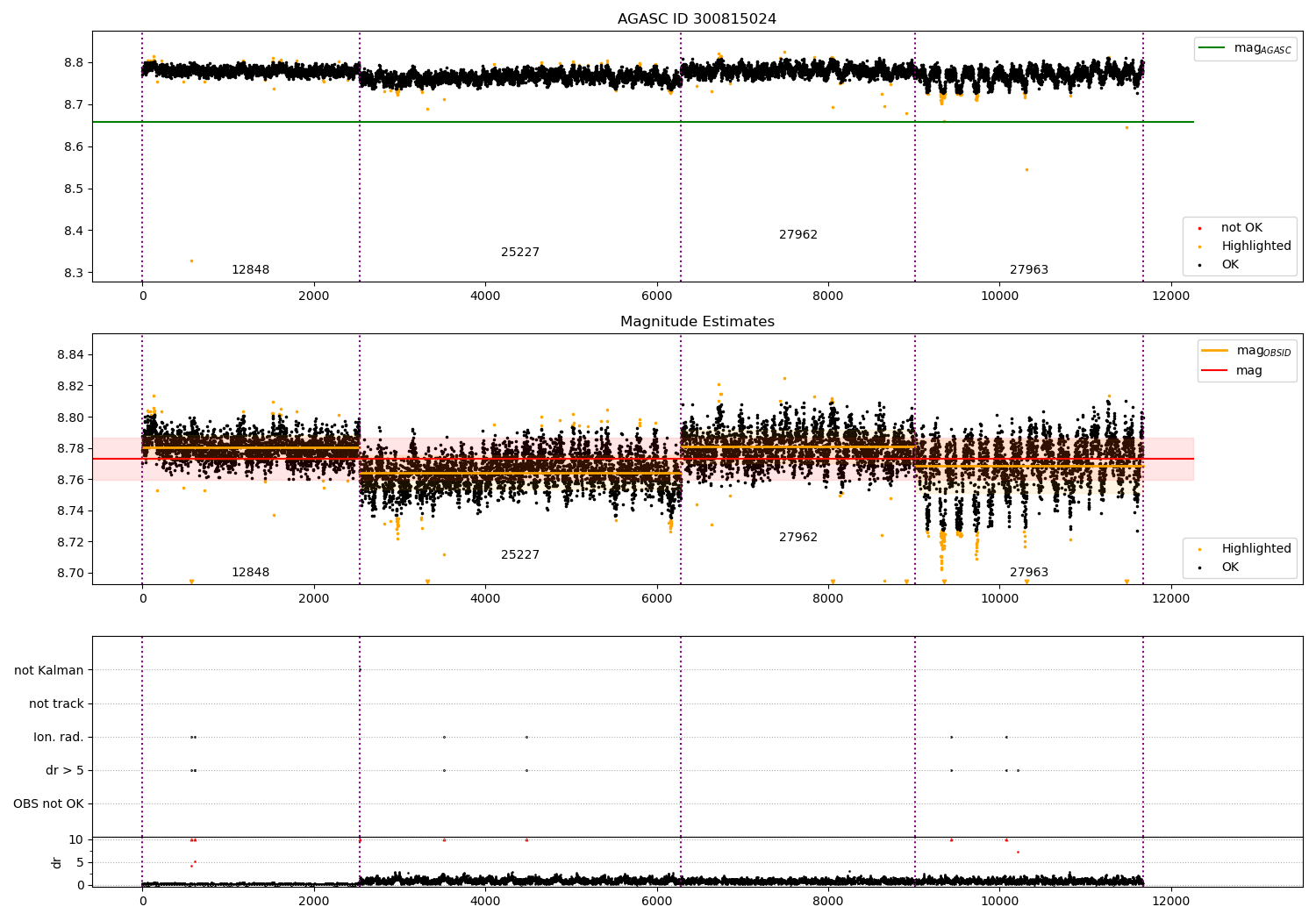
Task: Click 'Highlighted' legend entry in top plot
Action: [x=1256, y=246]
